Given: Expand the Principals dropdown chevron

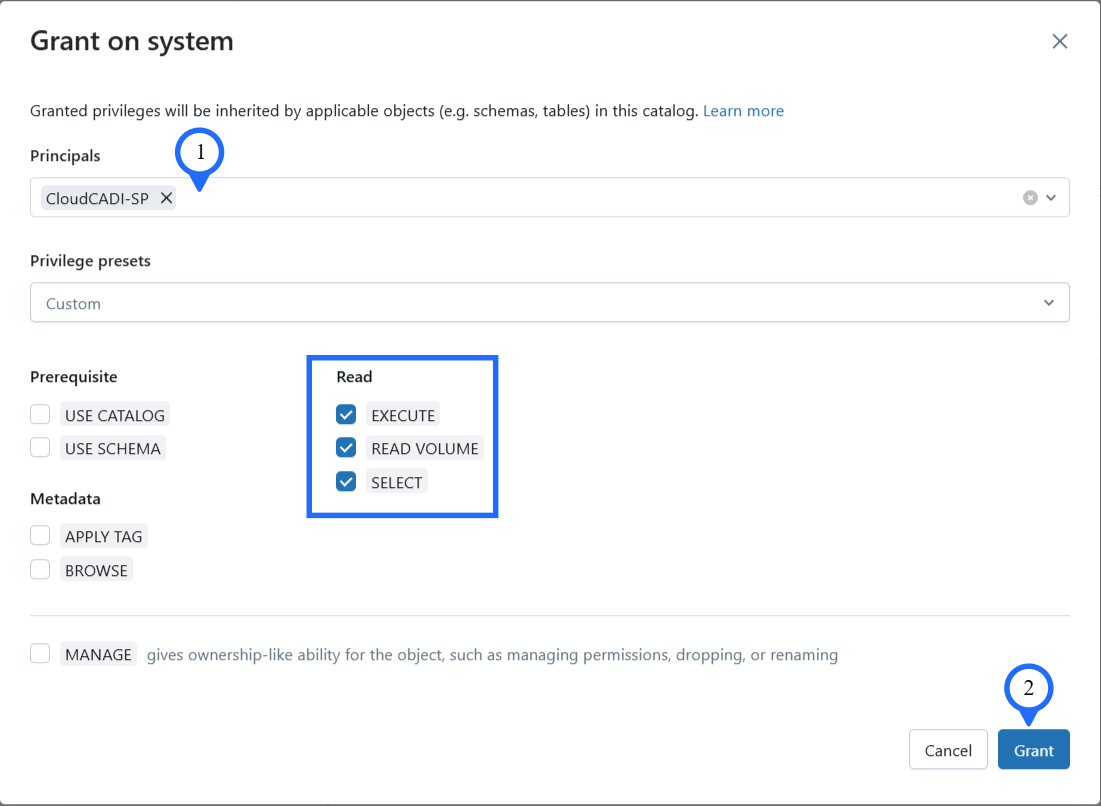Looking at the screenshot, I should [x=1051, y=198].
